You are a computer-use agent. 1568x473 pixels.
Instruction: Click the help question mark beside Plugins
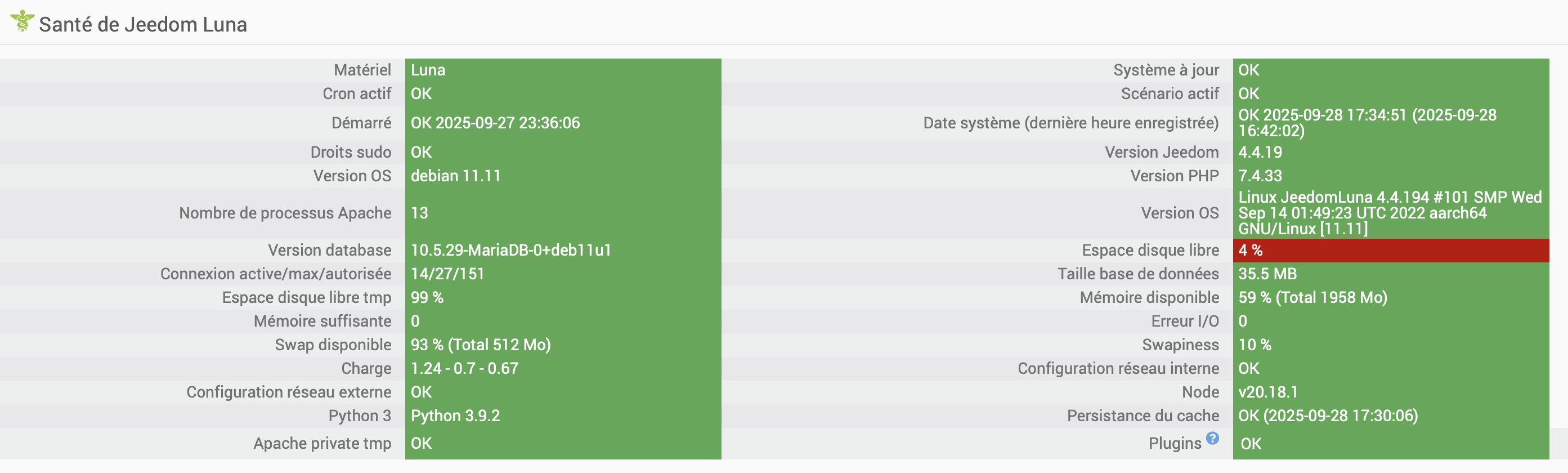(1212, 438)
